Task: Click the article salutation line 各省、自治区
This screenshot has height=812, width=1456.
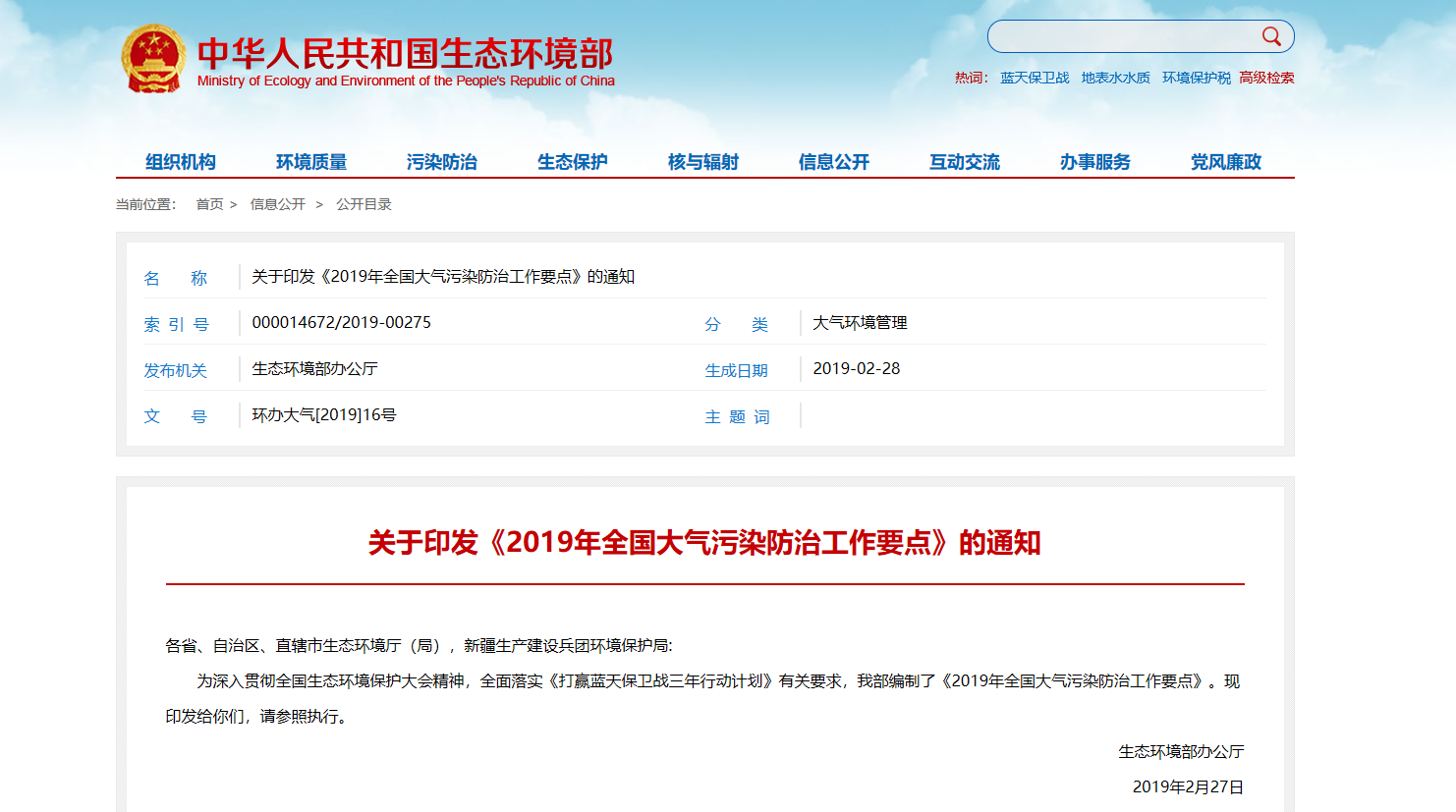Action: pyautogui.click(x=419, y=645)
